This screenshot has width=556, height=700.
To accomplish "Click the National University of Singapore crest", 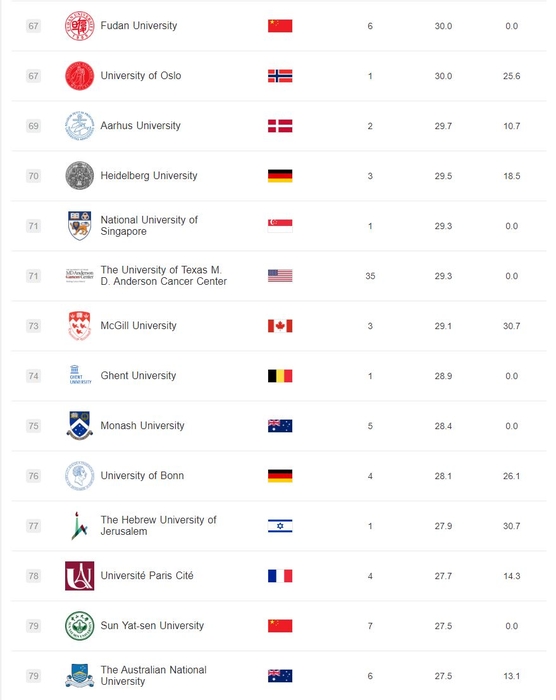I will pos(79,226).
